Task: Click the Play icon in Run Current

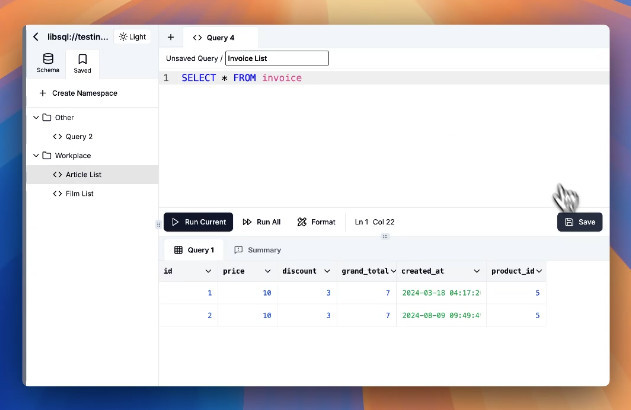Action: coord(175,222)
